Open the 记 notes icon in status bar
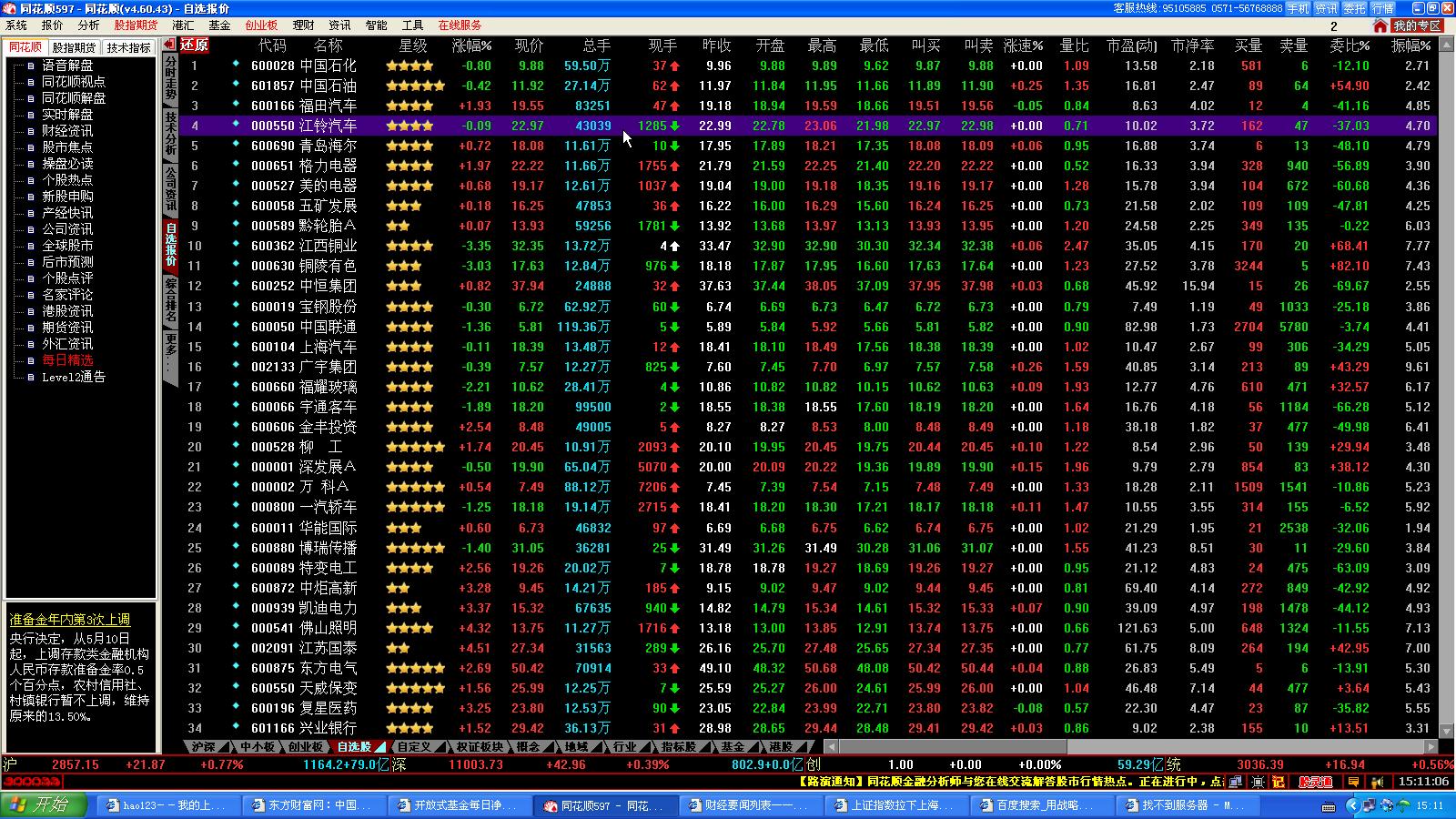The width and height of the screenshot is (1456, 819). pyautogui.click(x=1279, y=782)
